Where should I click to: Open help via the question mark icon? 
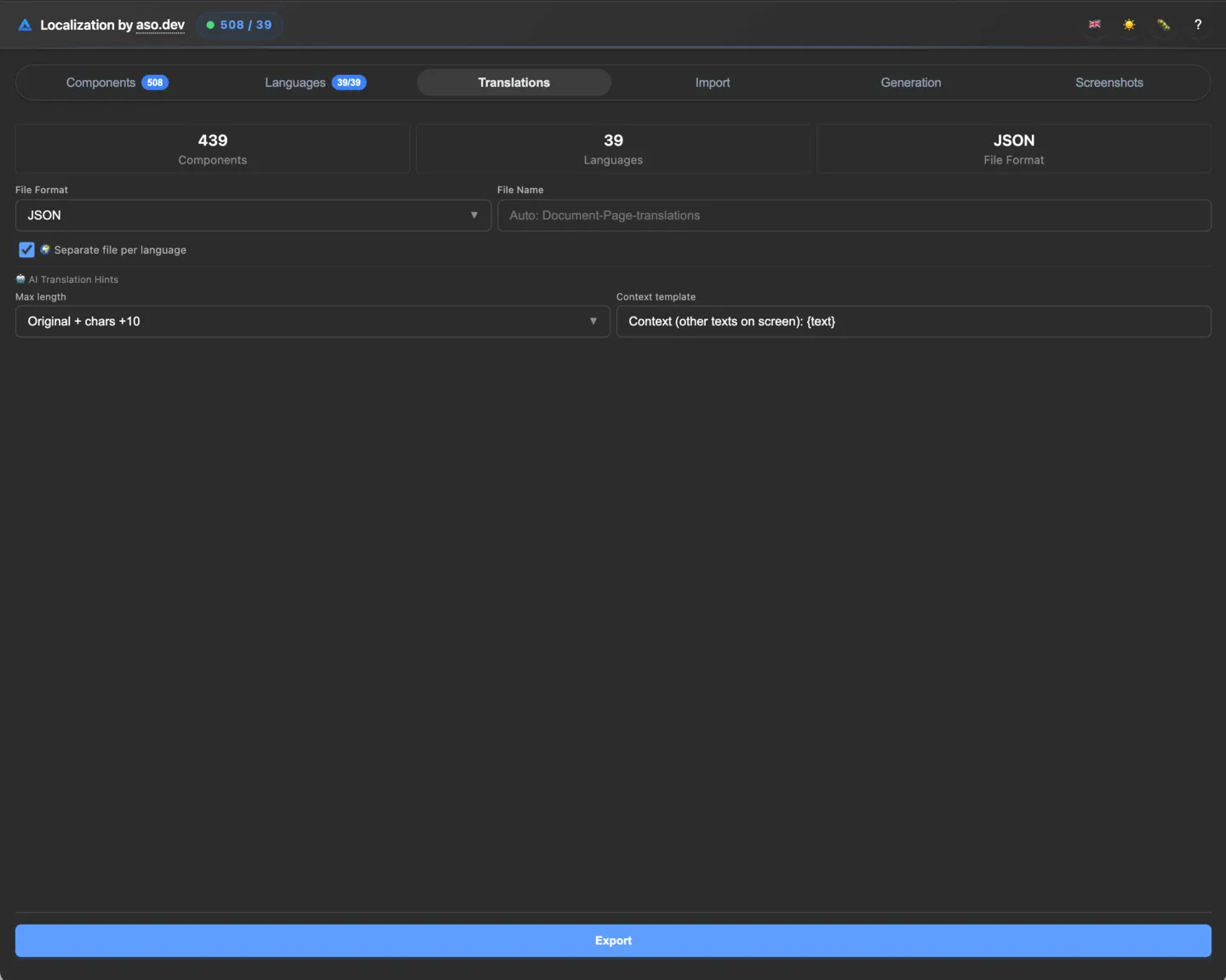pos(1198,25)
